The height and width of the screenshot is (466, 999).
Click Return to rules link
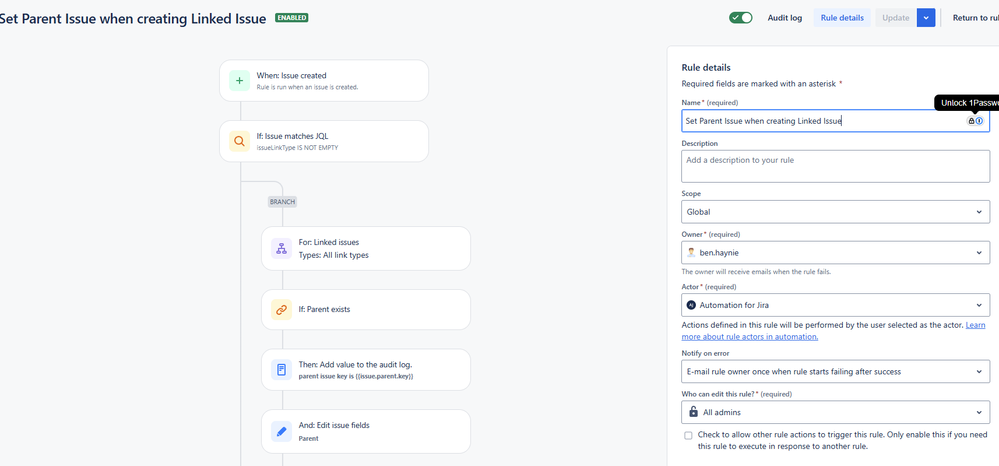(x=975, y=18)
